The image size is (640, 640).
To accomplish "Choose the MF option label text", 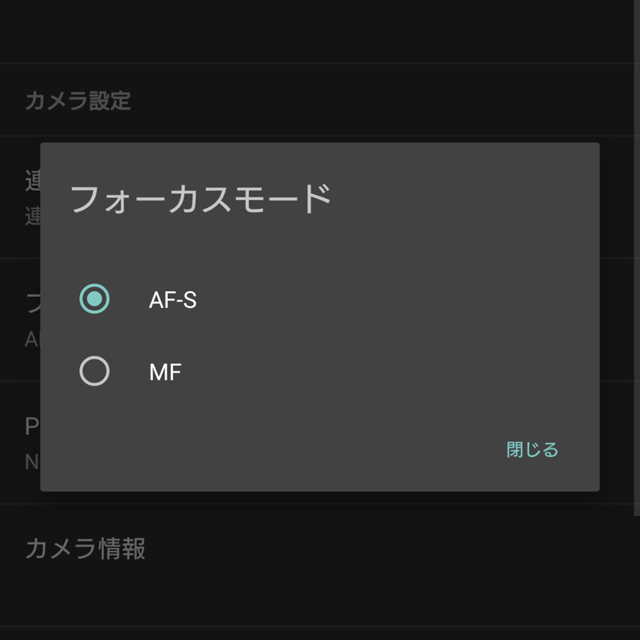I will (165, 372).
